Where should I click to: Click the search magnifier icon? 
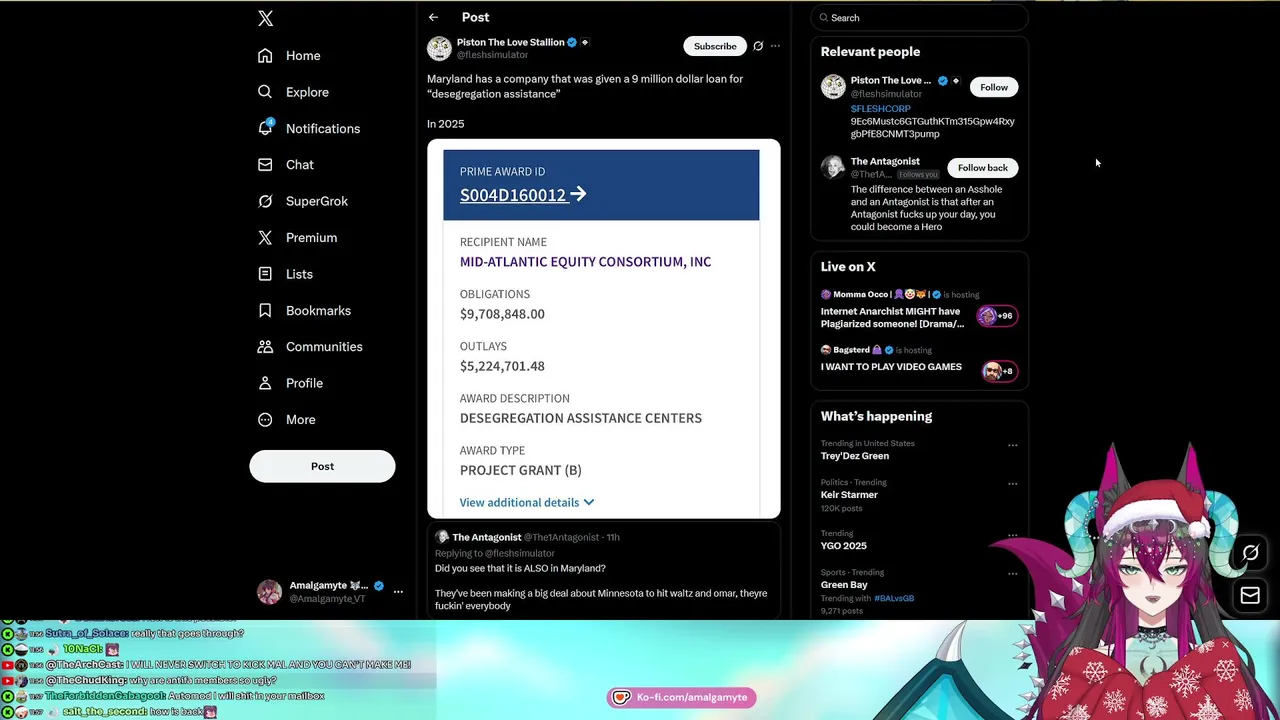[x=826, y=18]
